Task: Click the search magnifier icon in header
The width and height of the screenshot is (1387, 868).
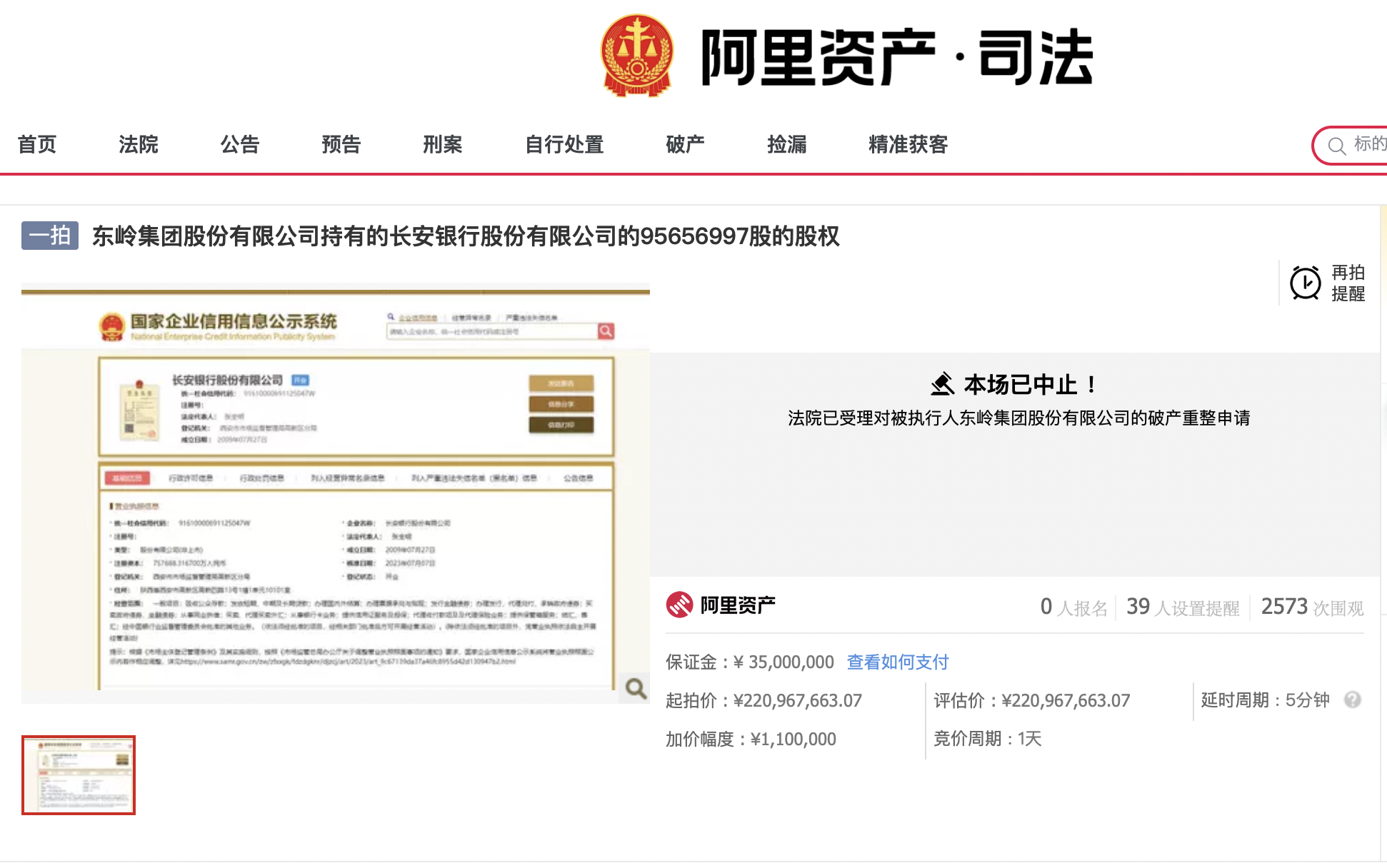Action: coord(1336,146)
